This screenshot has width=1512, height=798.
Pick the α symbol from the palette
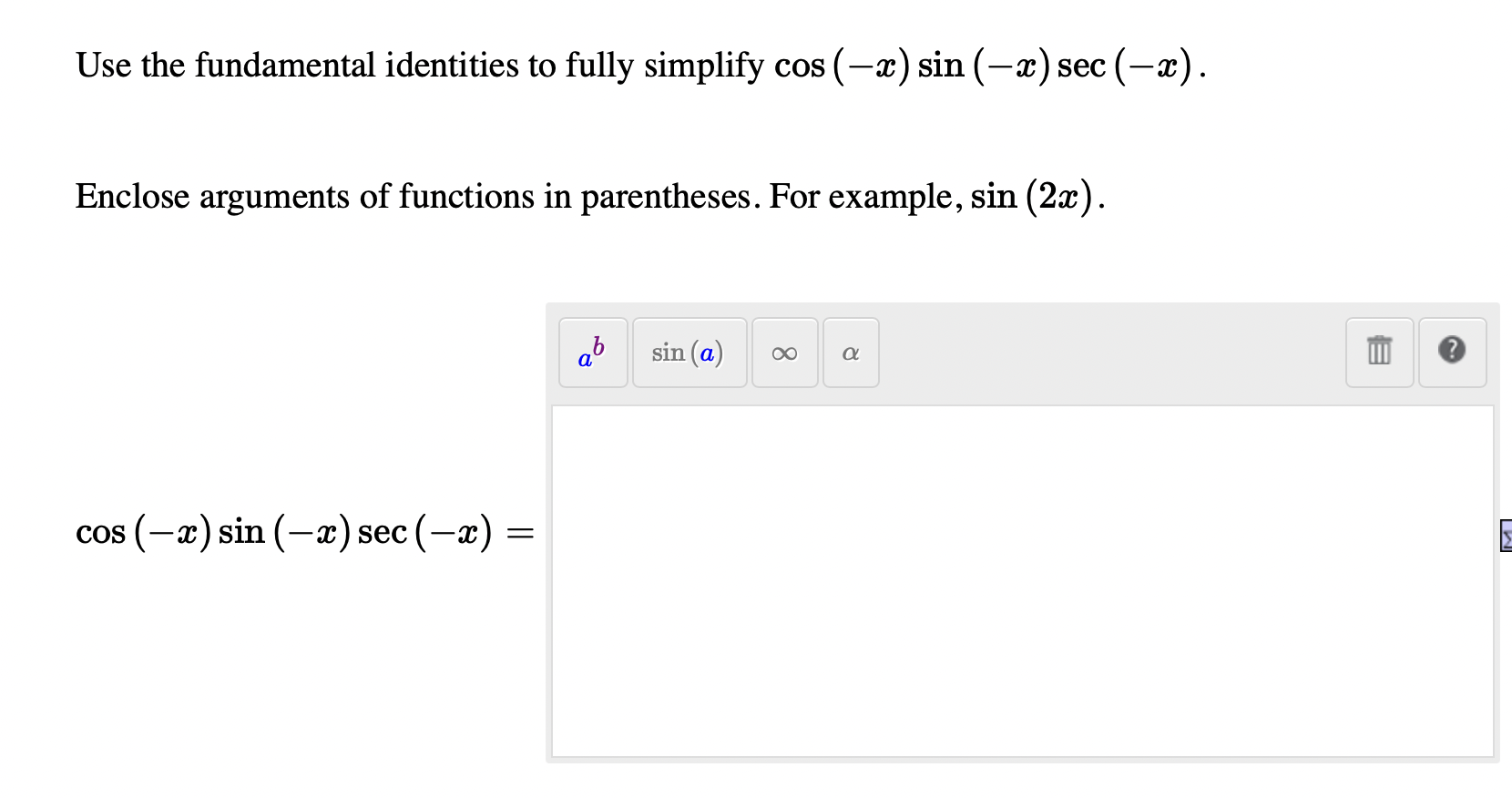[850, 353]
